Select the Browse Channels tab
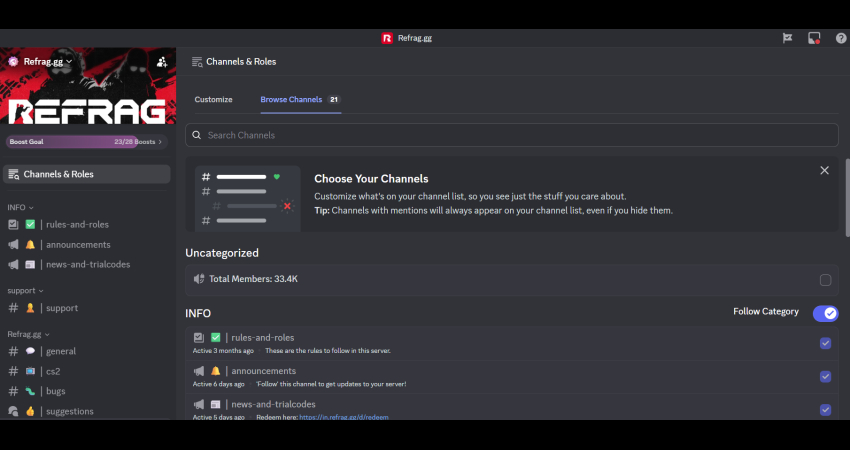This screenshot has width=850, height=450. (x=291, y=100)
